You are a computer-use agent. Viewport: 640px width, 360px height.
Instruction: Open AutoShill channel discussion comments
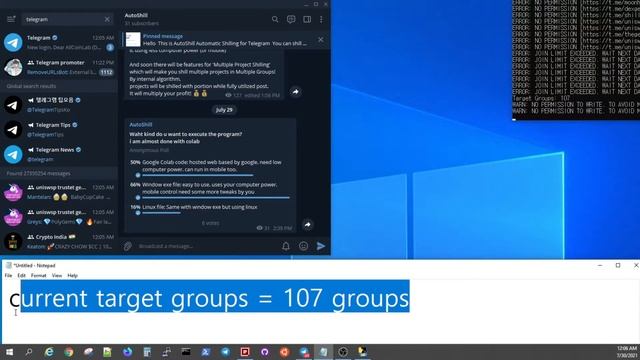[x=291, y=19]
